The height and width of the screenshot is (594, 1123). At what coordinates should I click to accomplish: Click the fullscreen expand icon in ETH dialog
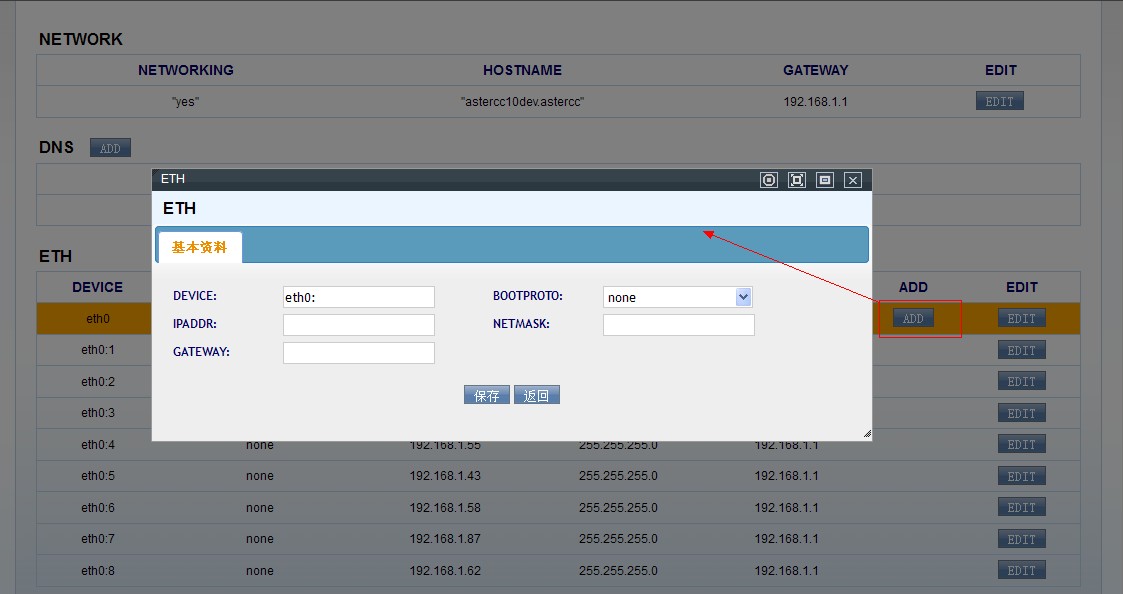point(797,180)
